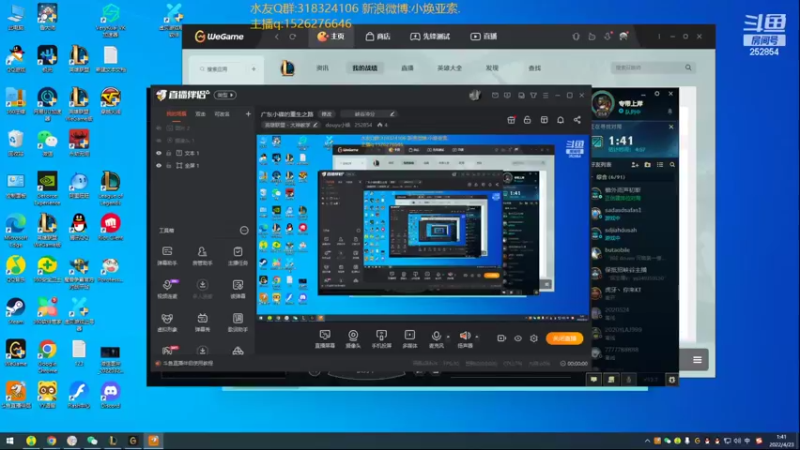
Task: Add a new scene with plus button
Action: point(248,114)
